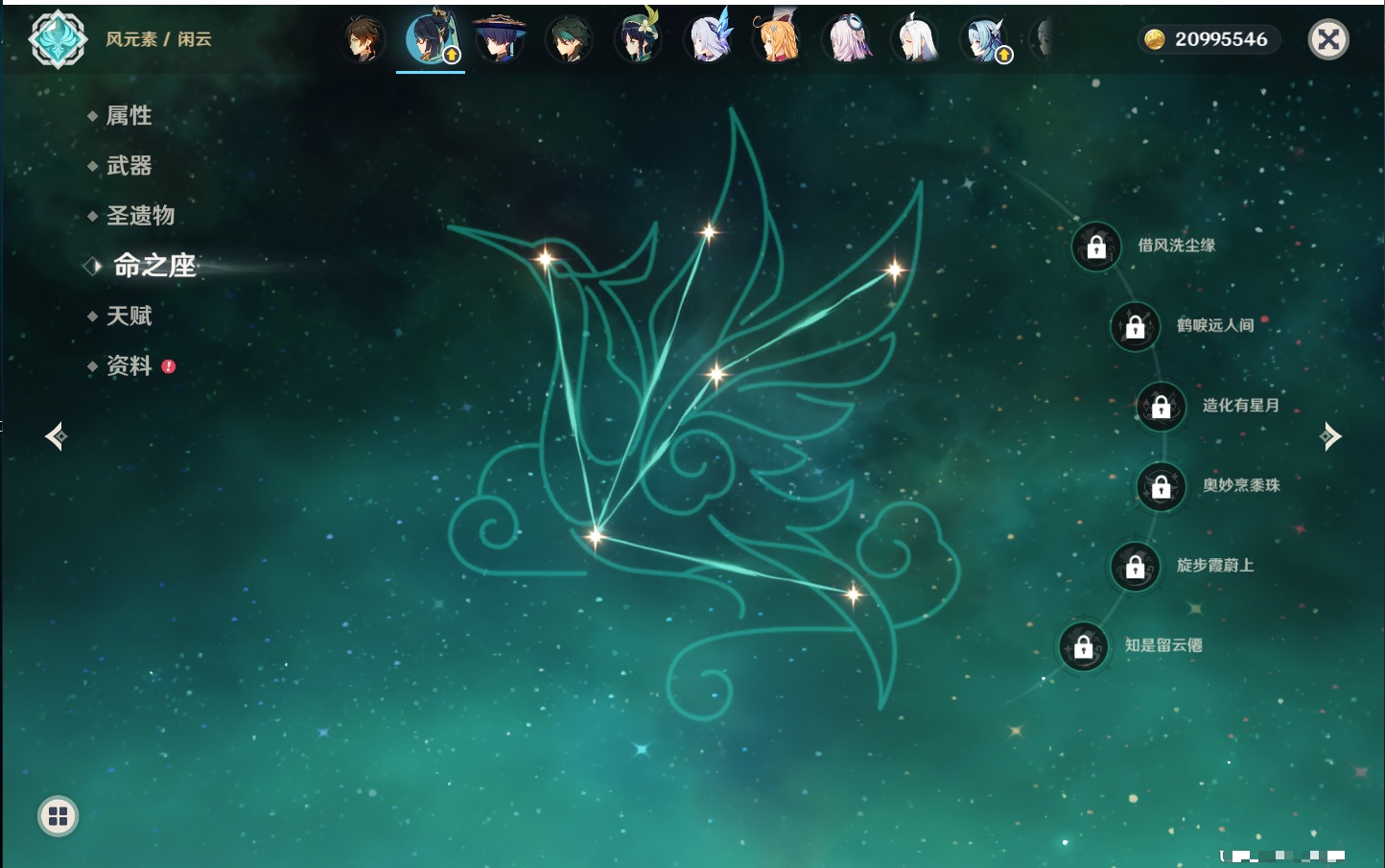Go to next character with right arrow
Image resolution: width=1385 pixels, height=868 pixels.
pos(1330,436)
